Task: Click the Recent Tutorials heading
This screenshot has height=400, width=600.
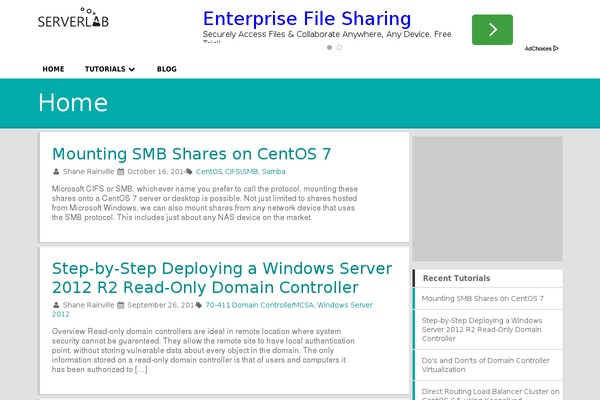Action: tap(457, 278)
